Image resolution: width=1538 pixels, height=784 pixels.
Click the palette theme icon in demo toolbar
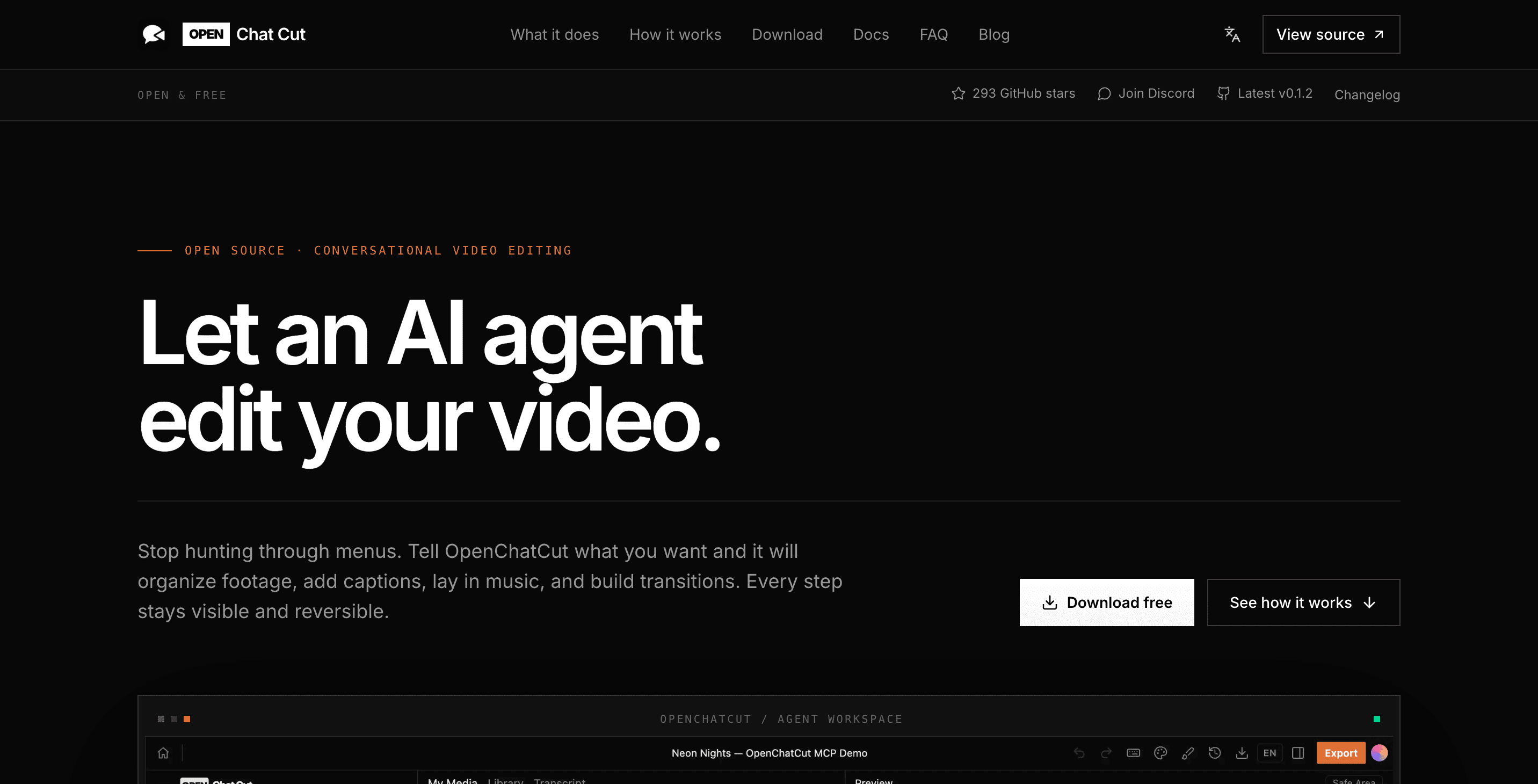click(x=1160, y=753)
